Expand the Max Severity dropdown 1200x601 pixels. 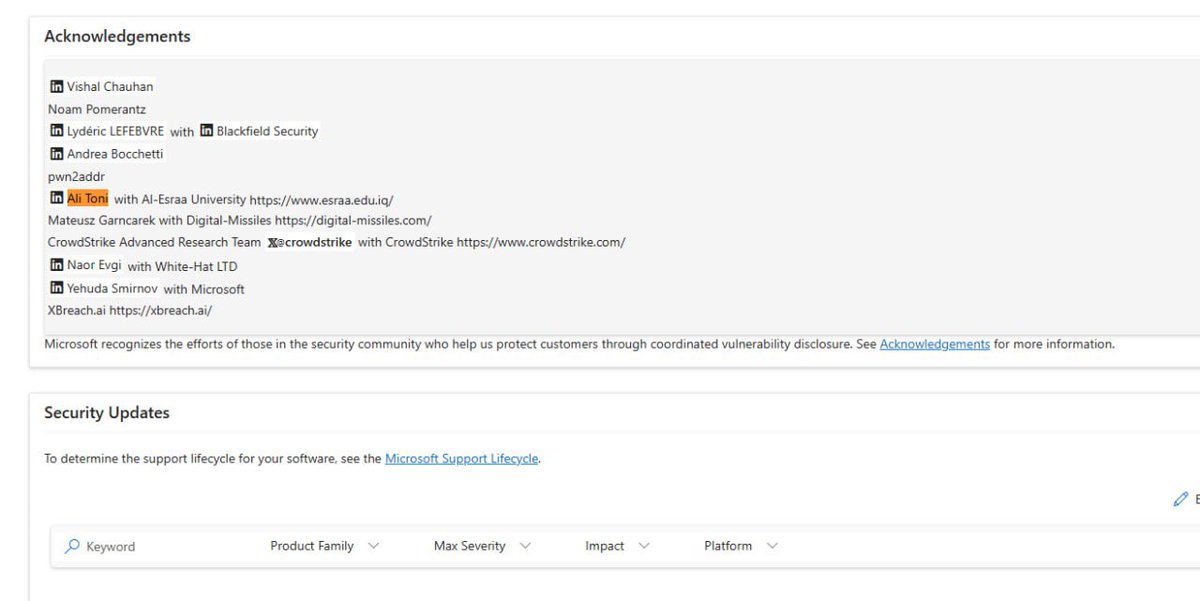482,546
